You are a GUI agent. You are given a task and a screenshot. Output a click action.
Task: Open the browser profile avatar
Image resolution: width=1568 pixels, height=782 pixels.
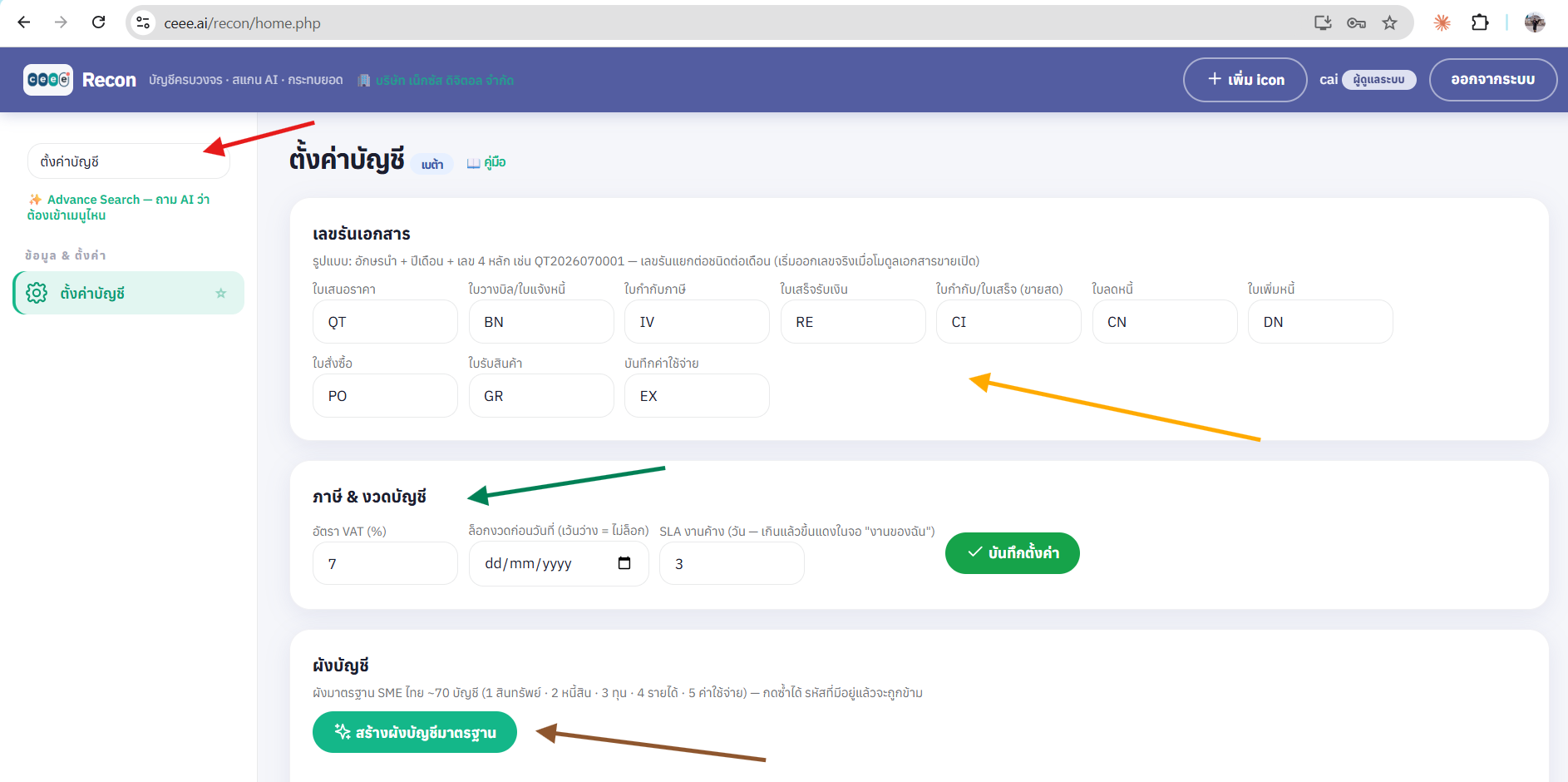1535,22
